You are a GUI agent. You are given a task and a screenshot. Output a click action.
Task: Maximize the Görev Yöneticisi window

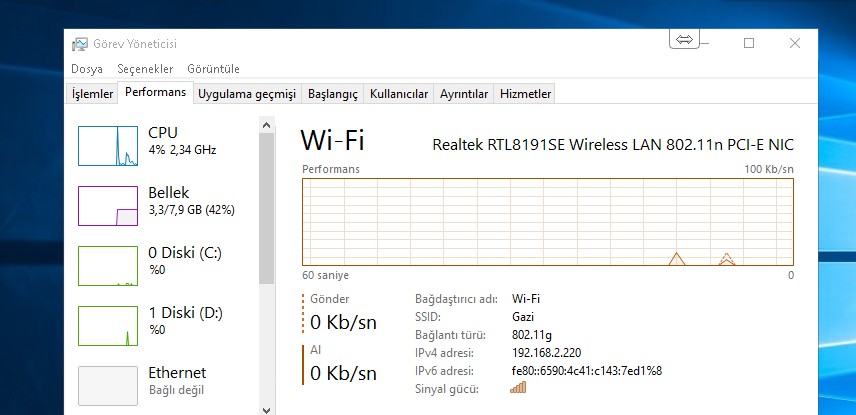[749, 43]
